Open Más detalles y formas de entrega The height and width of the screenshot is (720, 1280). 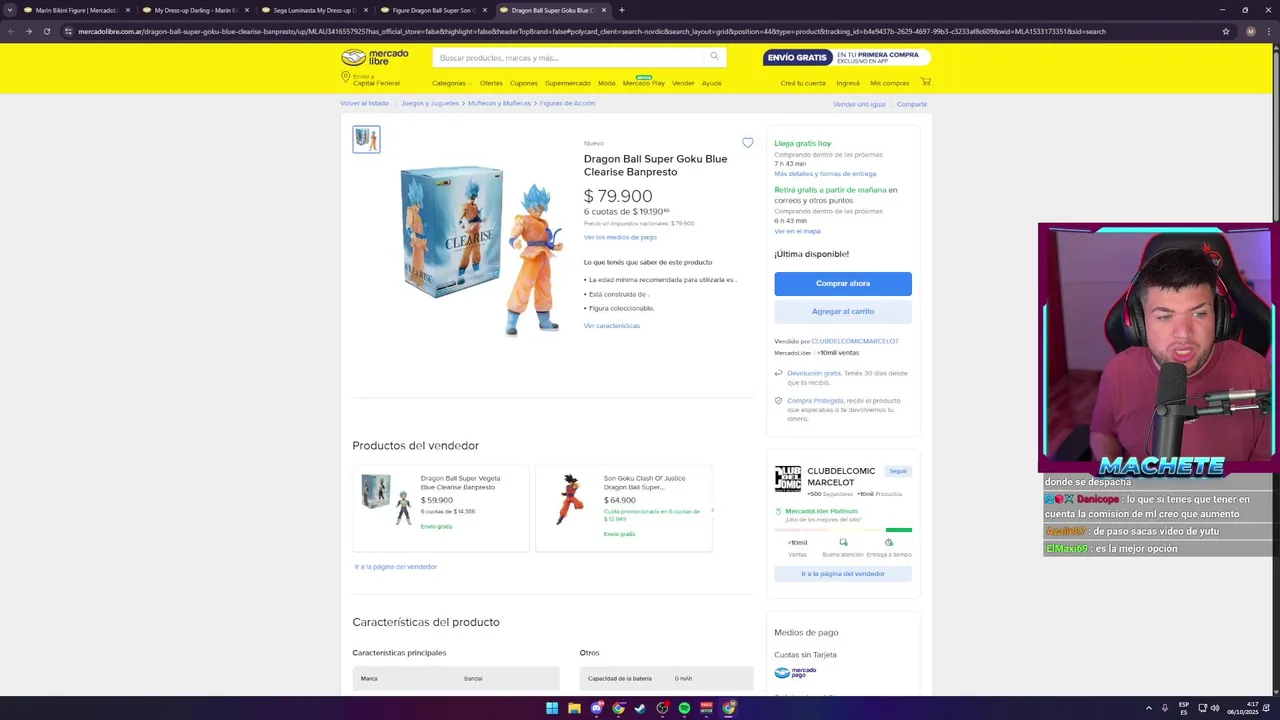click(825, 174)
